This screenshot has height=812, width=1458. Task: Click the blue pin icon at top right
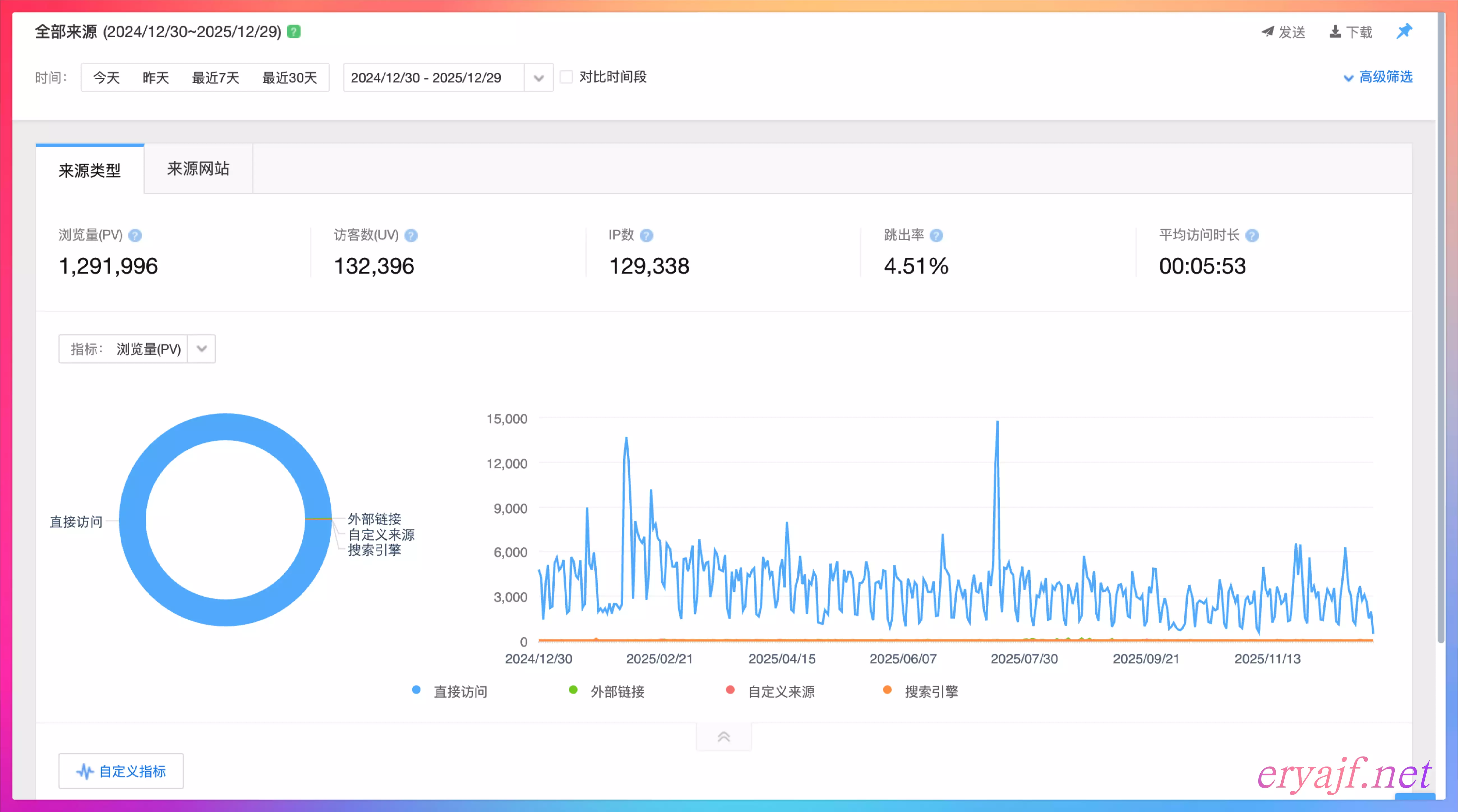pyautogui.click(x=1404, y=31)
